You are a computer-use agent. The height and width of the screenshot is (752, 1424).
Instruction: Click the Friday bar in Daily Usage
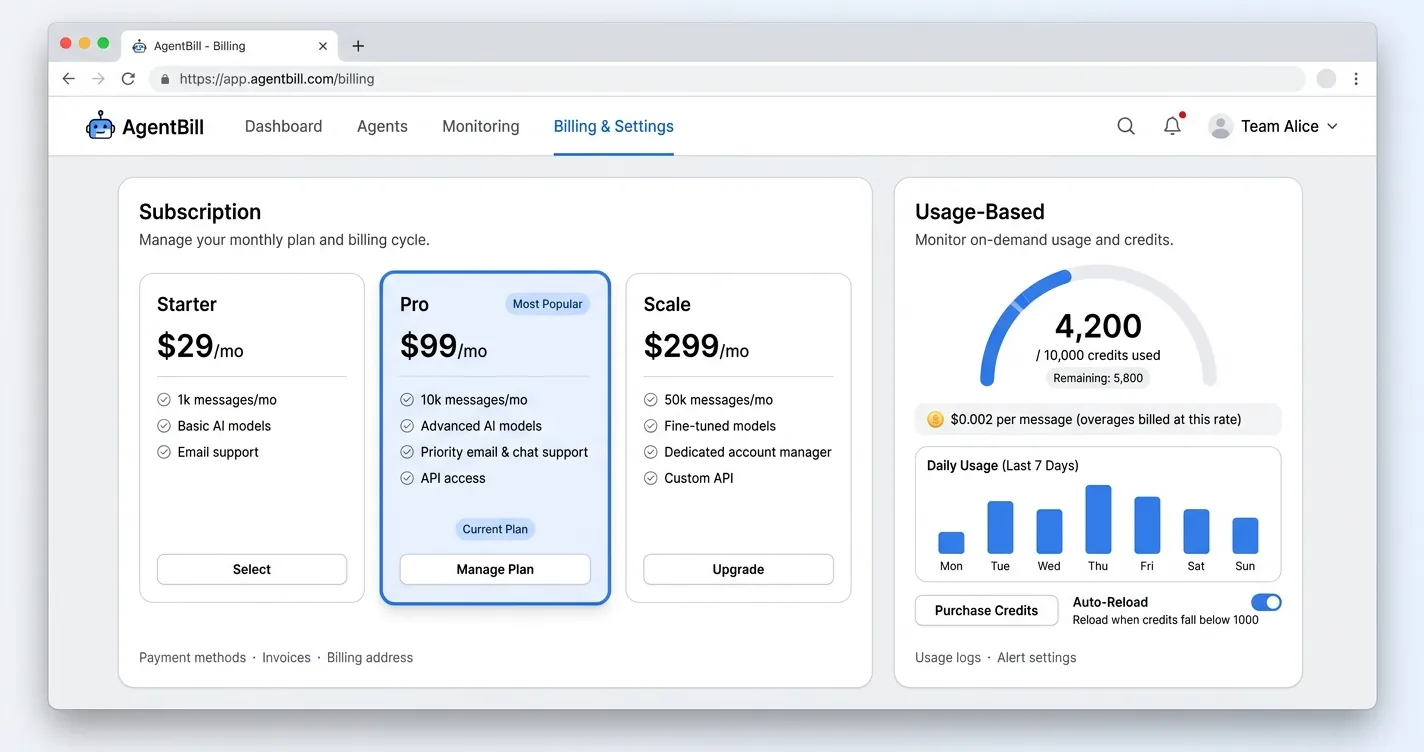1147,525
